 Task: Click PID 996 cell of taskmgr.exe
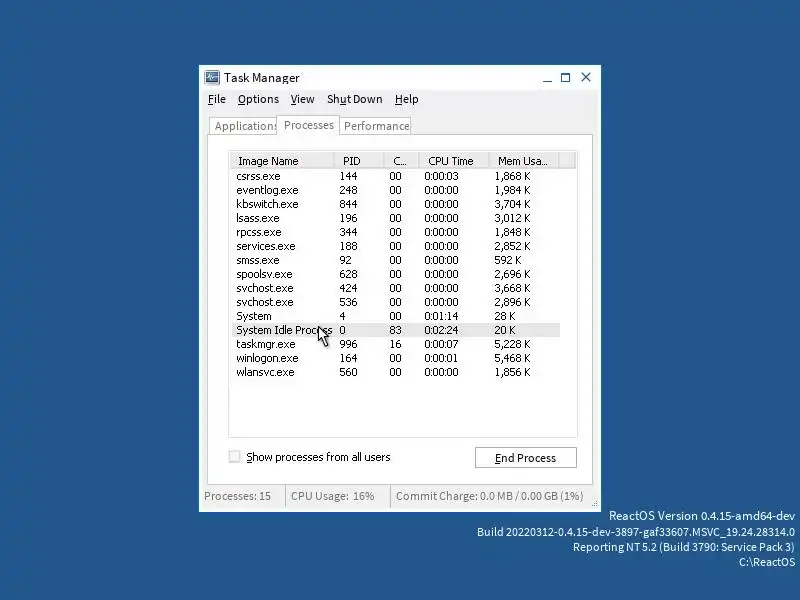pyautogui.click(x=348, y=344)
